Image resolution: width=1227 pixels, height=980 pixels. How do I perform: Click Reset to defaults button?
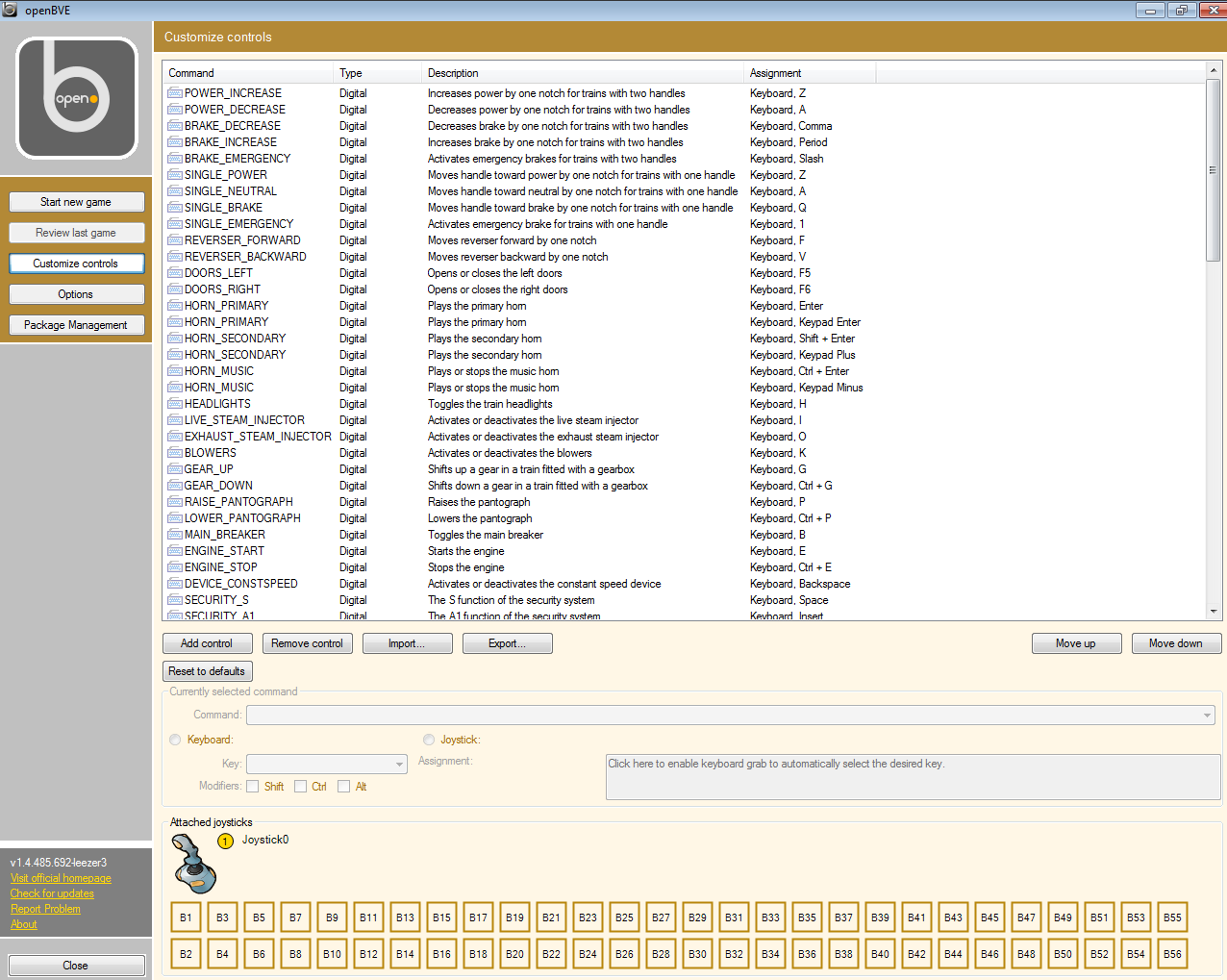click(x=207, y=671)
